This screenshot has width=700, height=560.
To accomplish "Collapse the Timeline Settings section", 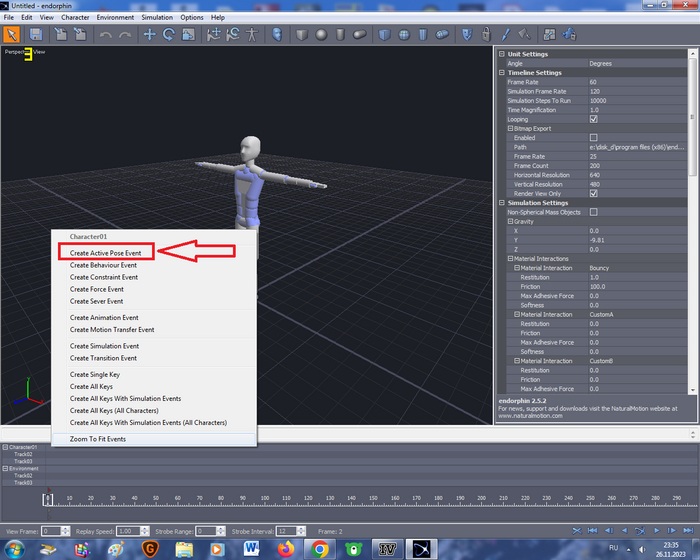I will [x=500, y=72].
